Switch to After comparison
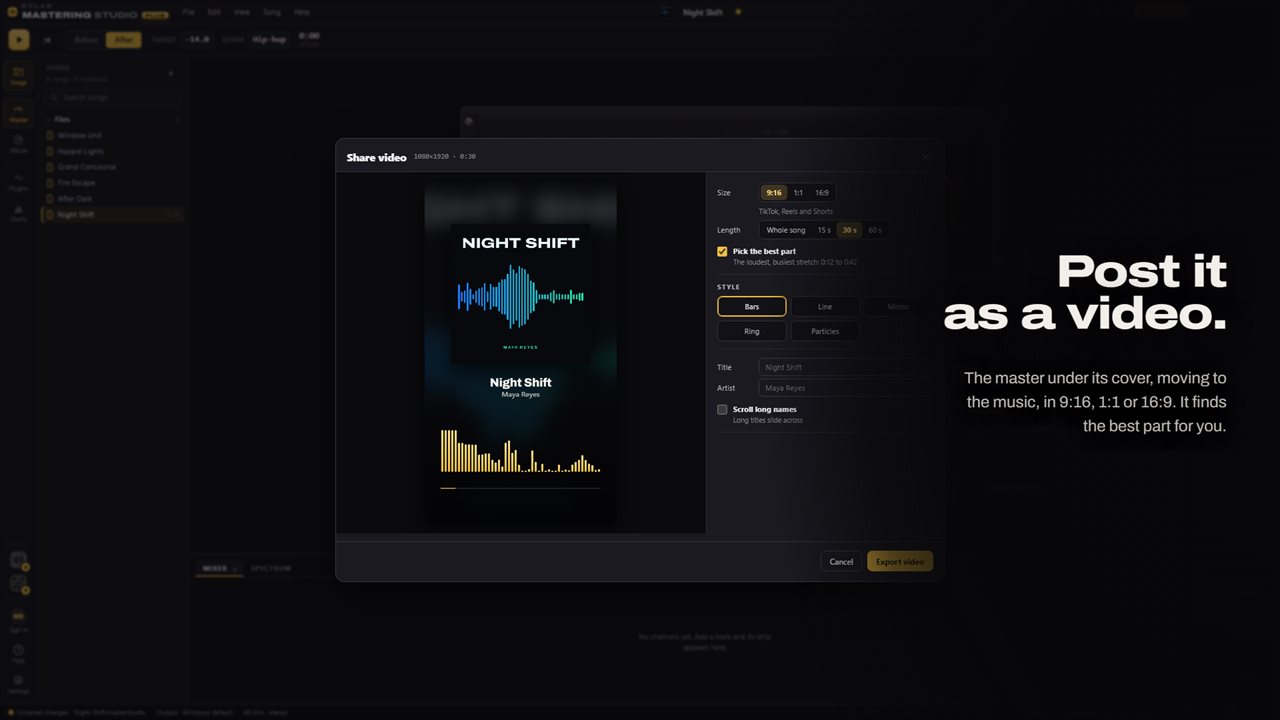Screen dimensions: 1280x720 124,40
